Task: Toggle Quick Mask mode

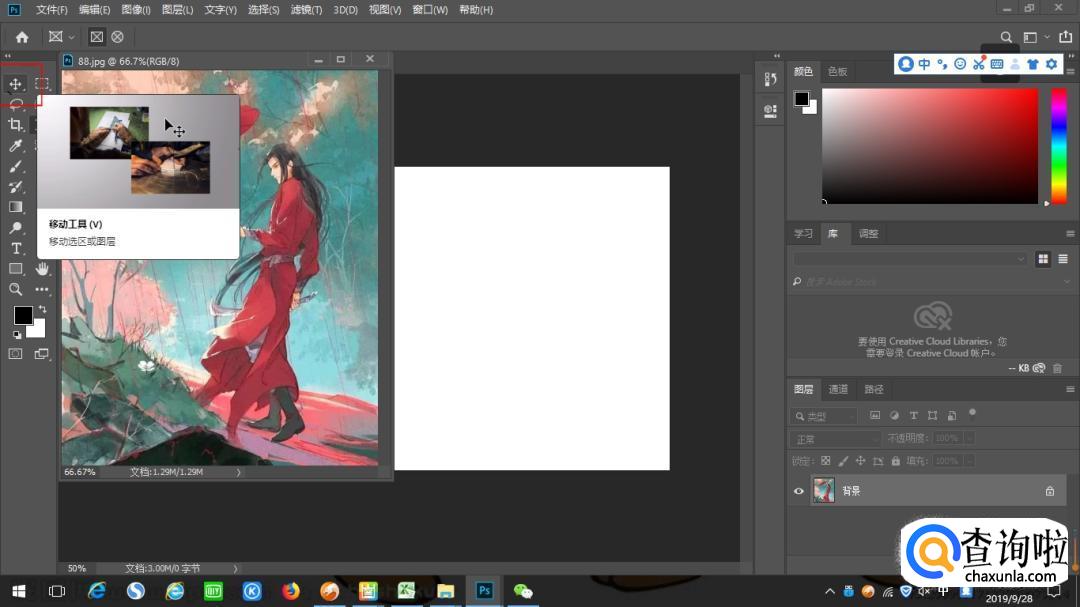Action: [x=15, y=353]
